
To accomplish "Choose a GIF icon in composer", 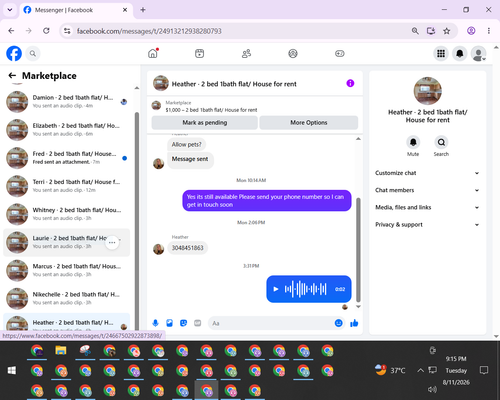I will (197, 323).
